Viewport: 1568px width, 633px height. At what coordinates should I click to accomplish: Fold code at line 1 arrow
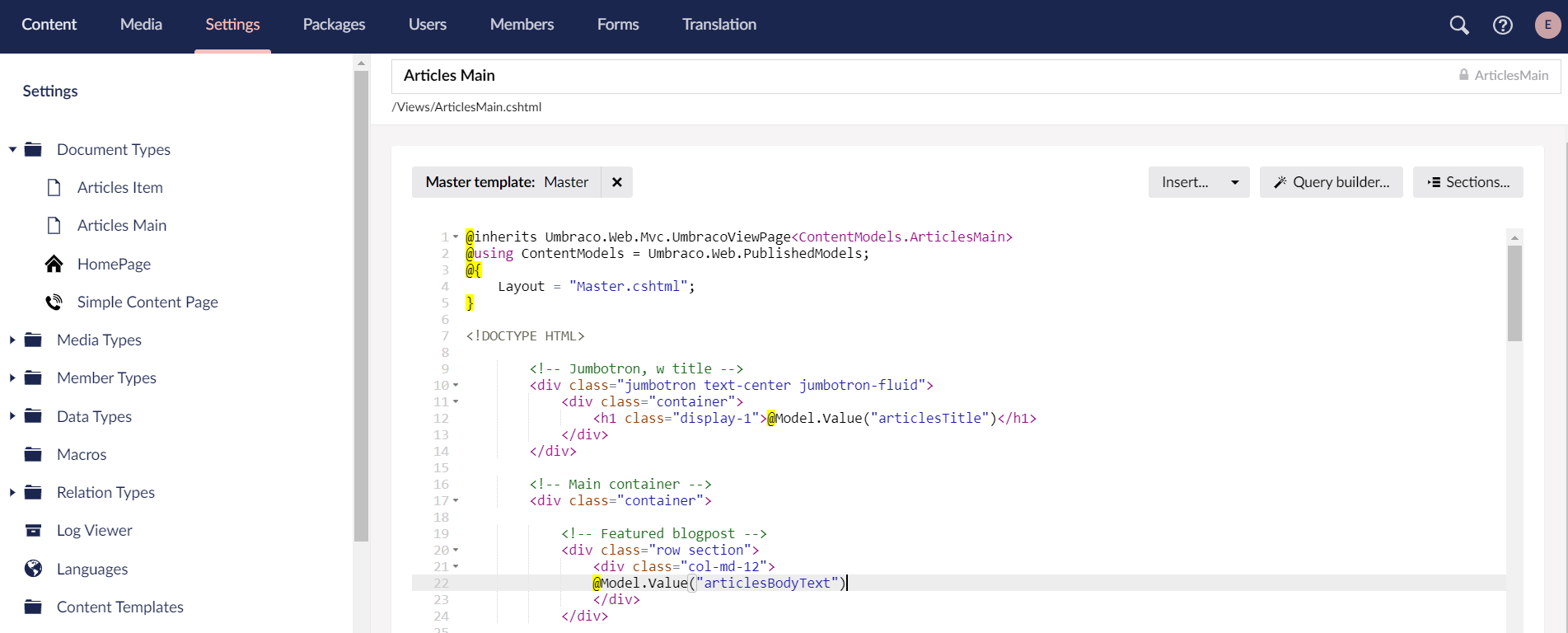(456, 237)
